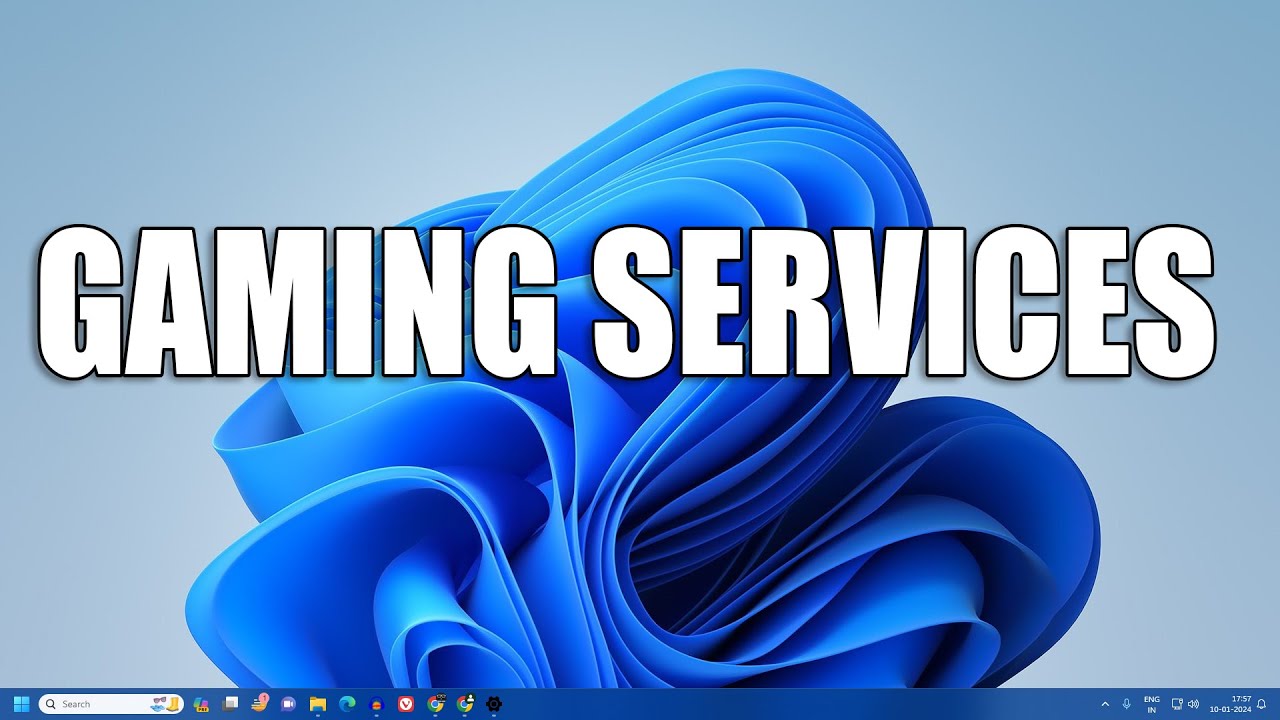1280x720 pixels.
Task: Open the notification bell
Action: coord(1261,704)
